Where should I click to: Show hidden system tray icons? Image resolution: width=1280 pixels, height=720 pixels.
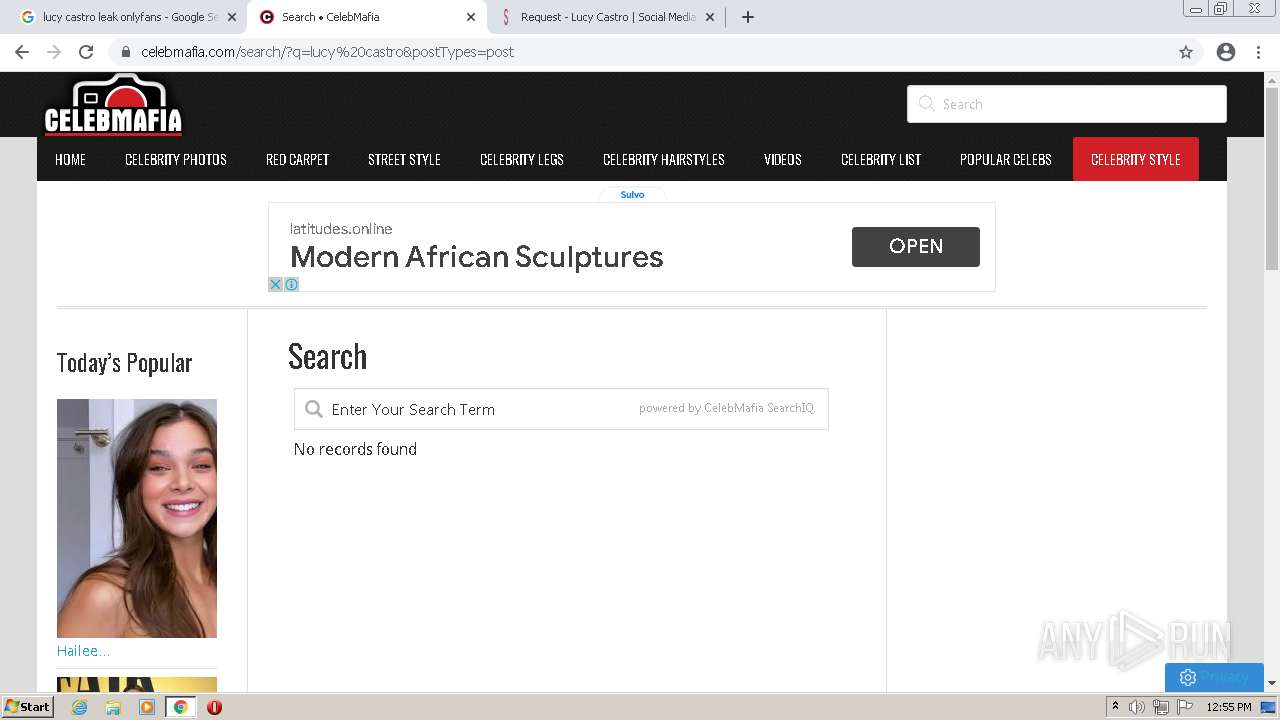click(x=1115, y=707)
